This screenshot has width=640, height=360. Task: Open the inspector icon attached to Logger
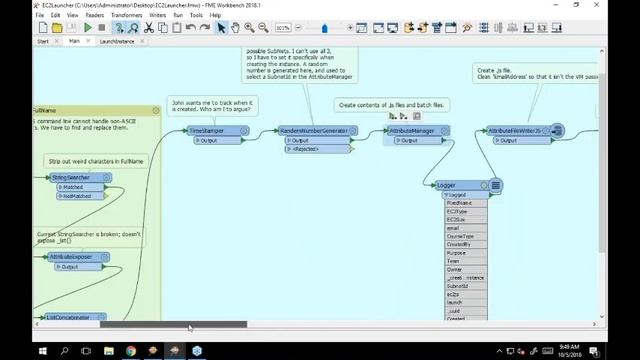point(496,185)
